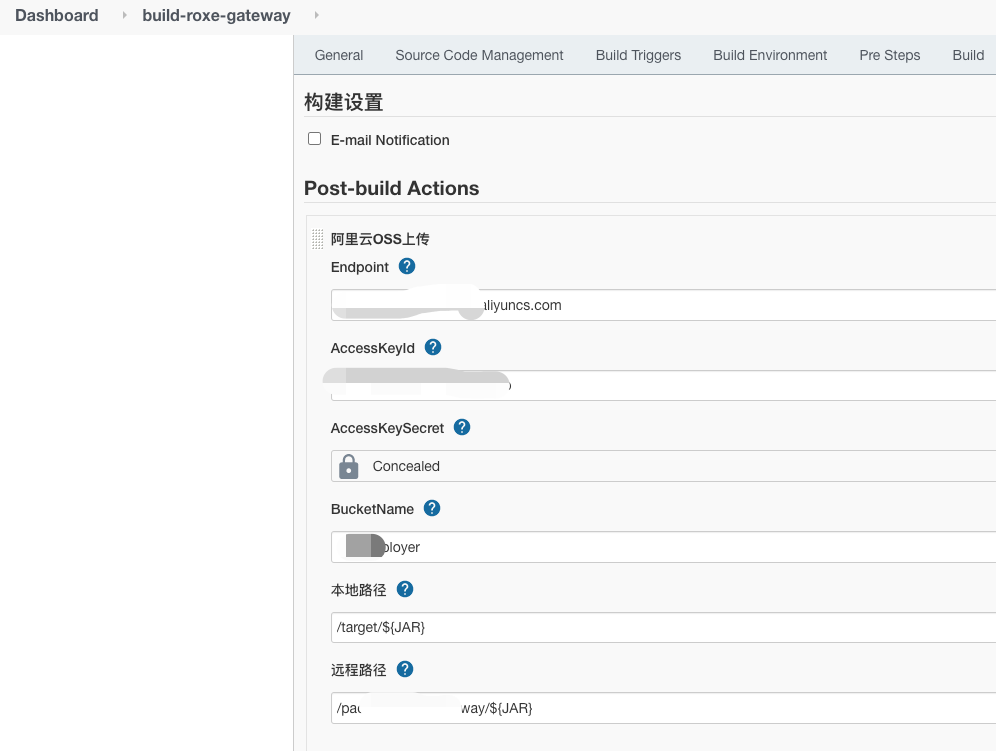This screenshot has width=996, height=751.
Task: Expand the Dashboard breadcrumb arrow
Action: click(125, 15)
